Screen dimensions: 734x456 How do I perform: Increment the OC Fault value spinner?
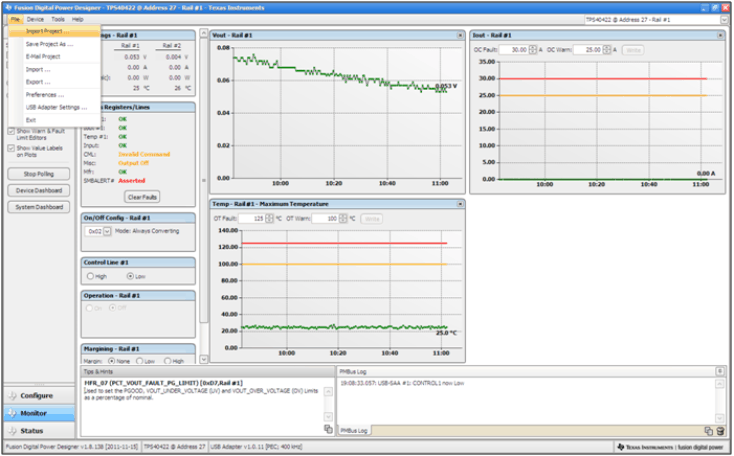tap(531, 47)
